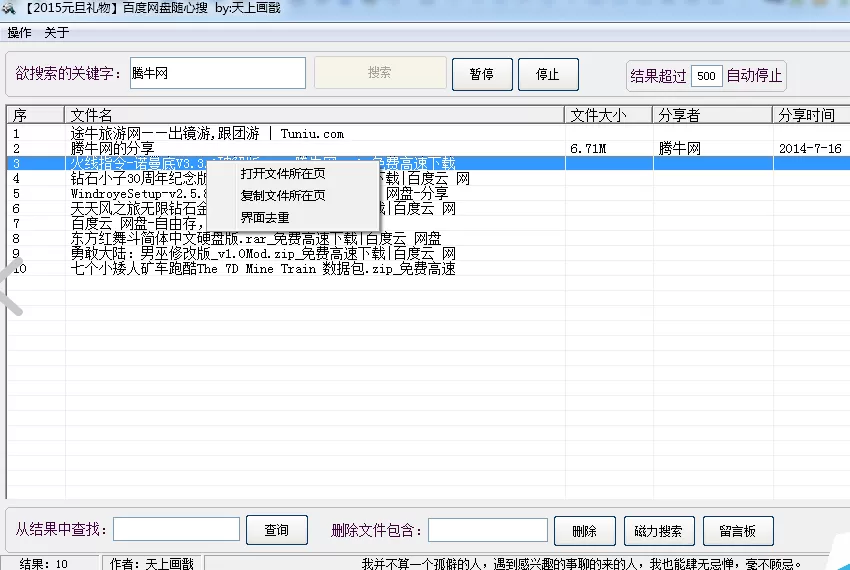The image size is (850, 570).
Task: Click the 从结果中查找 input field
Action: tap(176, 529)
